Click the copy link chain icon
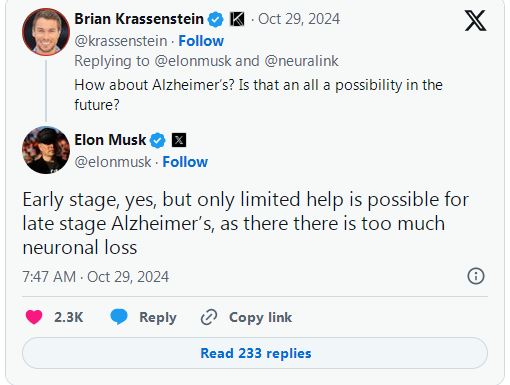Screen dimensions: 510x385 209,317
